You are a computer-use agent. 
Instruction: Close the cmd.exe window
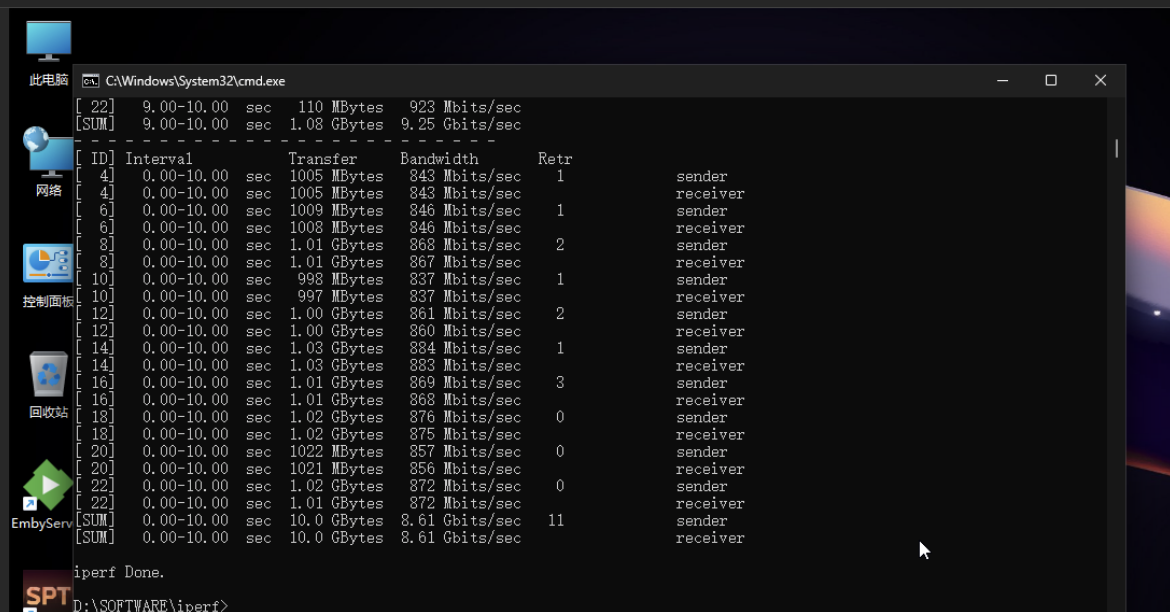(1100, 81)
